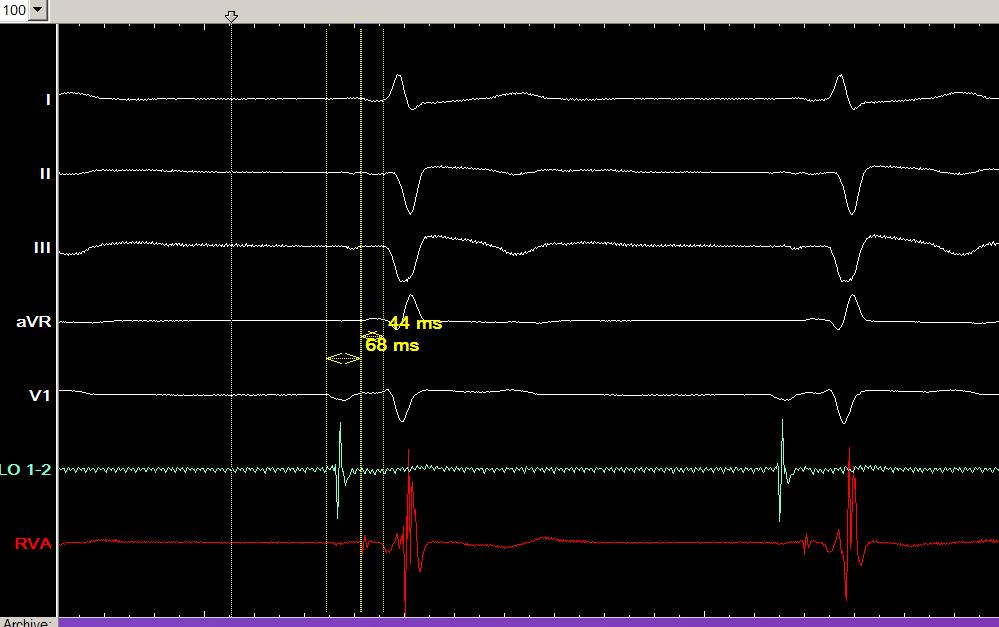Click the purple archive timeline bar

tap(528, 623)
